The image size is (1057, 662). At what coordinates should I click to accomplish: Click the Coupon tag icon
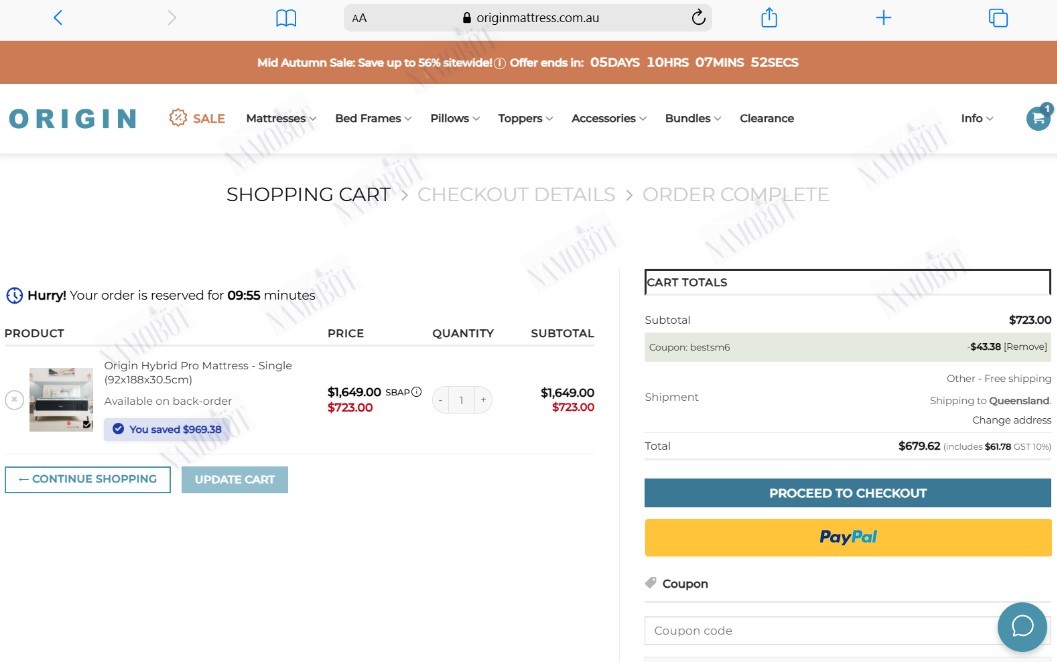pos(651,582)
